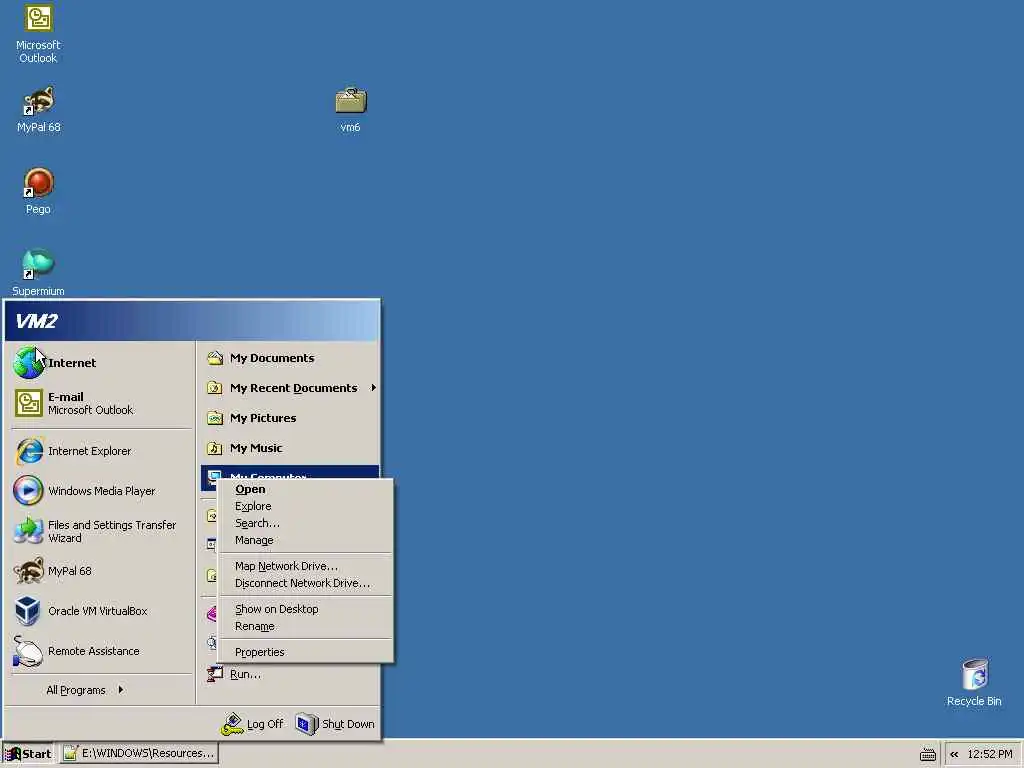Open My Pictures folder
The image size is (1024, 768).
click(x=289, y=418)
